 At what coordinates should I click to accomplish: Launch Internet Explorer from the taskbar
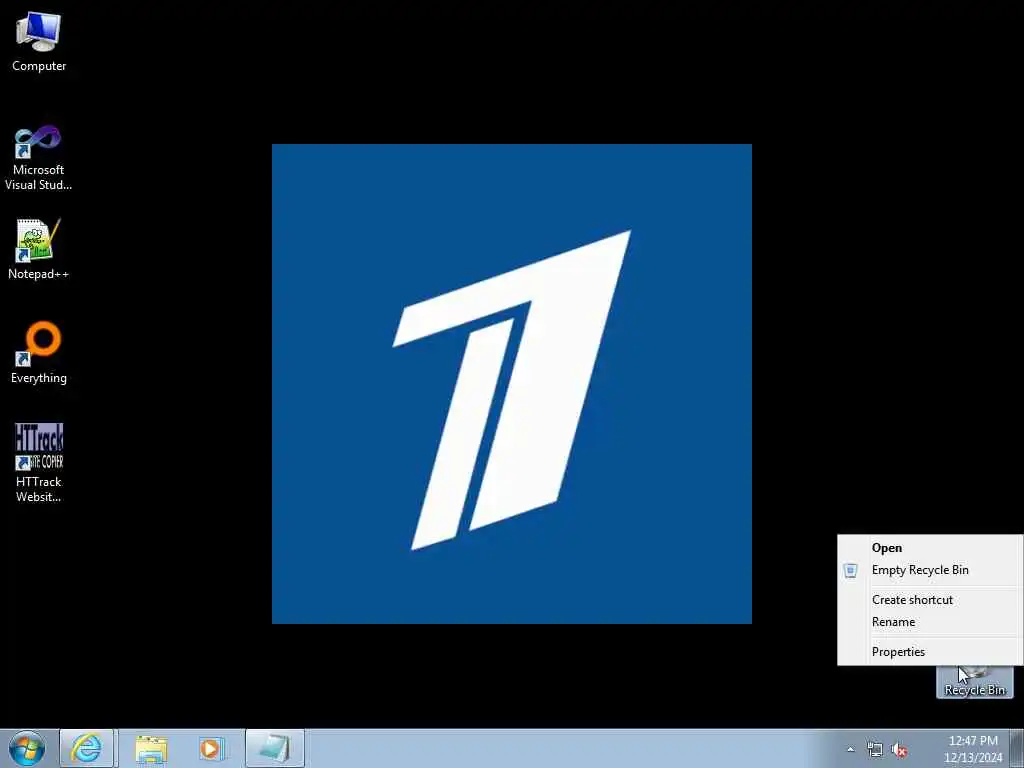(87, 748)
